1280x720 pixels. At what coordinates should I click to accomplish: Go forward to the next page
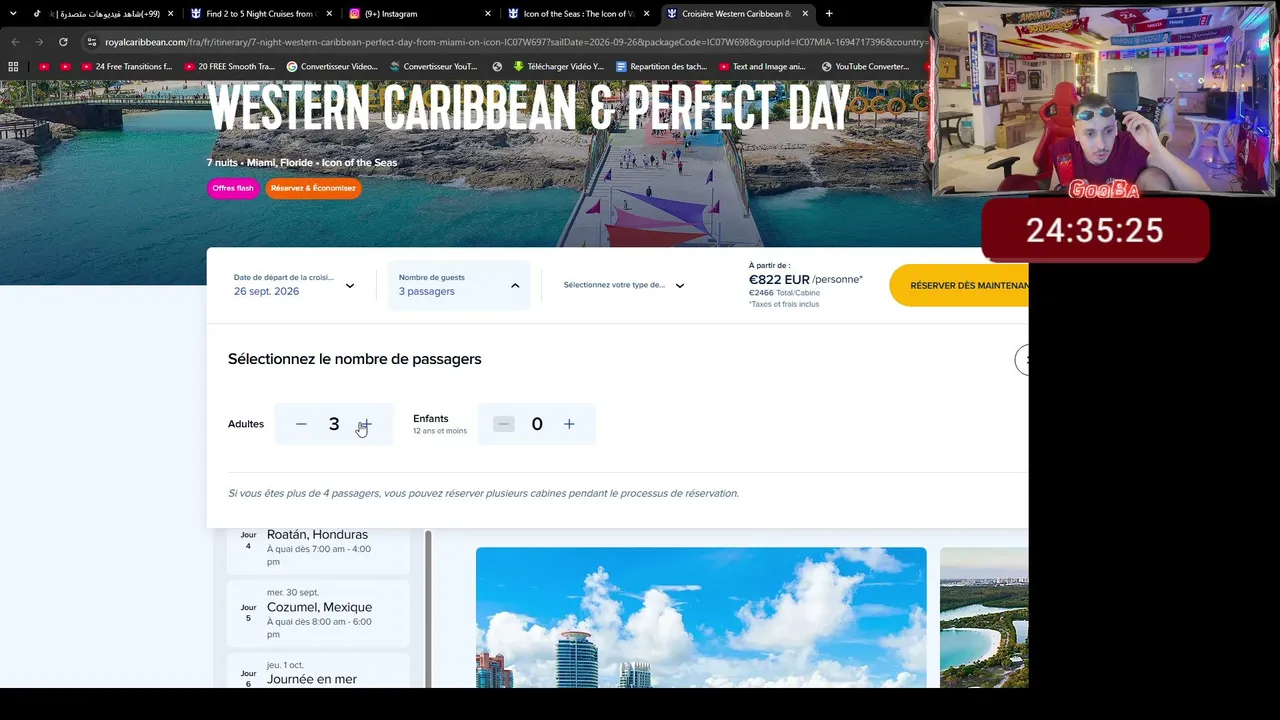tap(39, 42)
